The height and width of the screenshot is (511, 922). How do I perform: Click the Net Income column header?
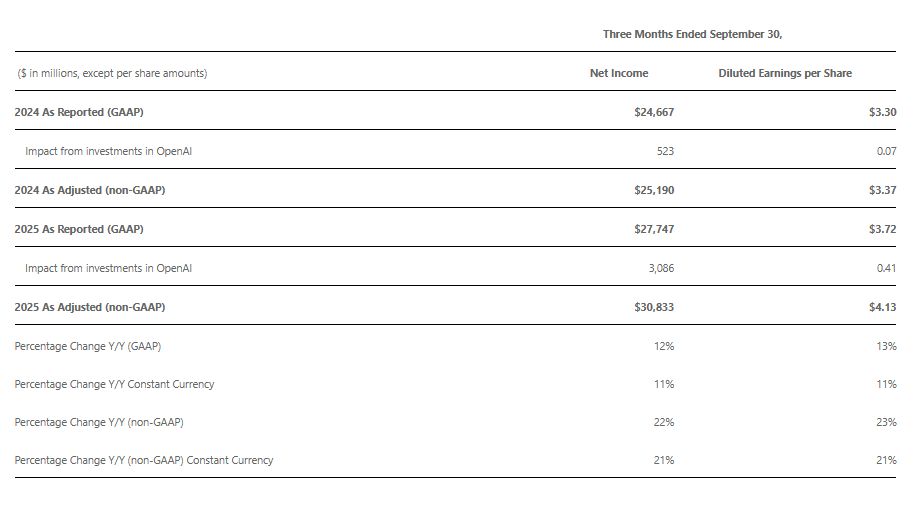pos(619,73)
